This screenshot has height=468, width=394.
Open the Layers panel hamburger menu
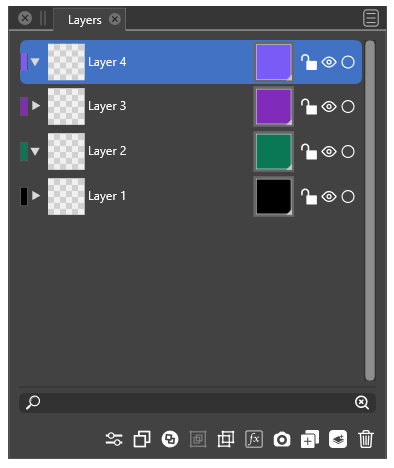tap(371, 18)
